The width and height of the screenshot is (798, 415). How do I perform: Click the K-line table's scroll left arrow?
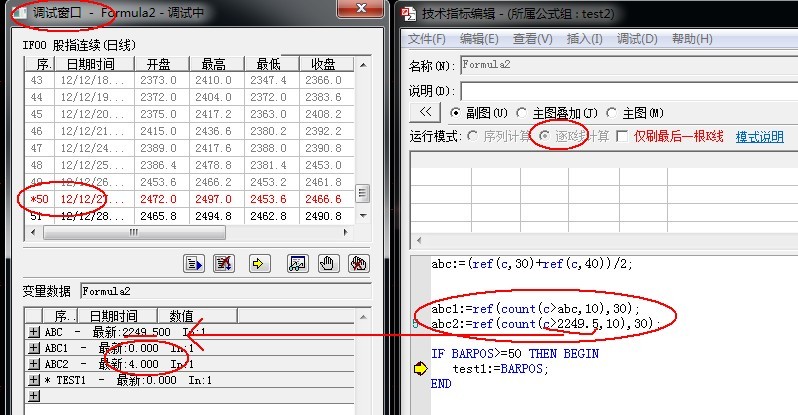(x=33, y=232)
